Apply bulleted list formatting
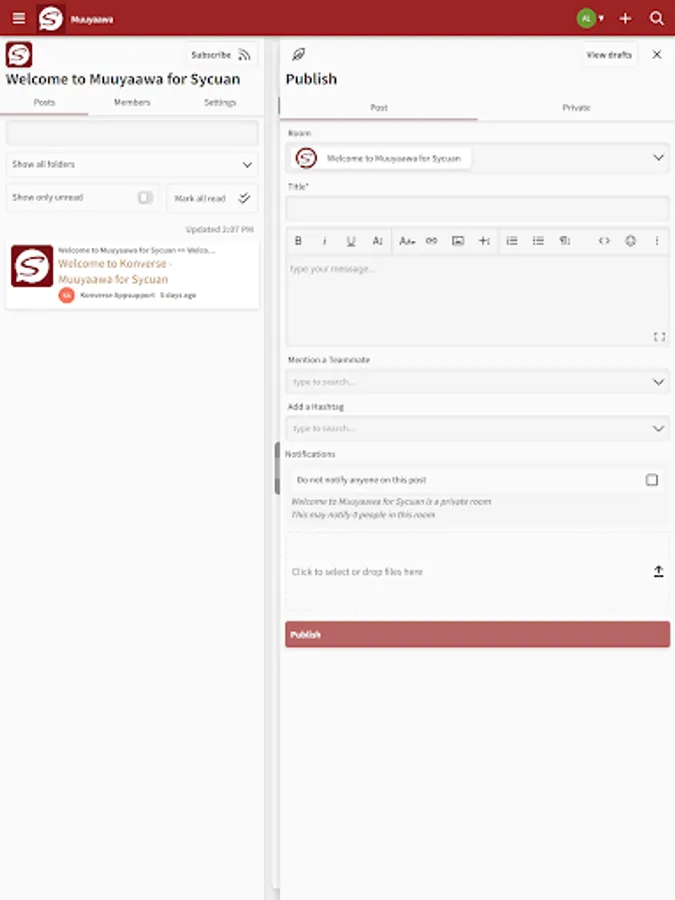This screenshot has height=900, width=675. click(x=538, y=240)
